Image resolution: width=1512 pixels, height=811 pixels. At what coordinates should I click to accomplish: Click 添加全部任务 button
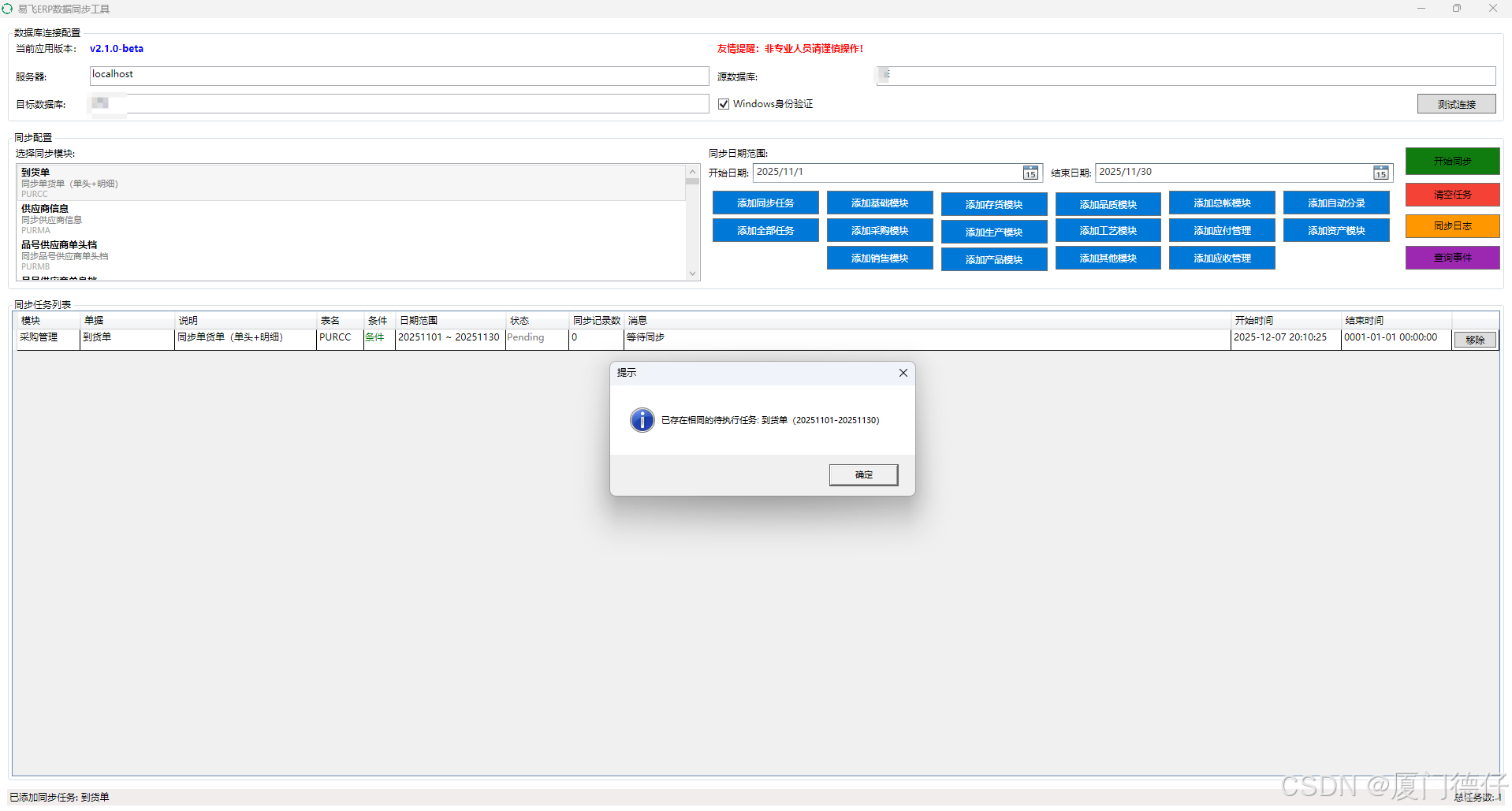765,231
